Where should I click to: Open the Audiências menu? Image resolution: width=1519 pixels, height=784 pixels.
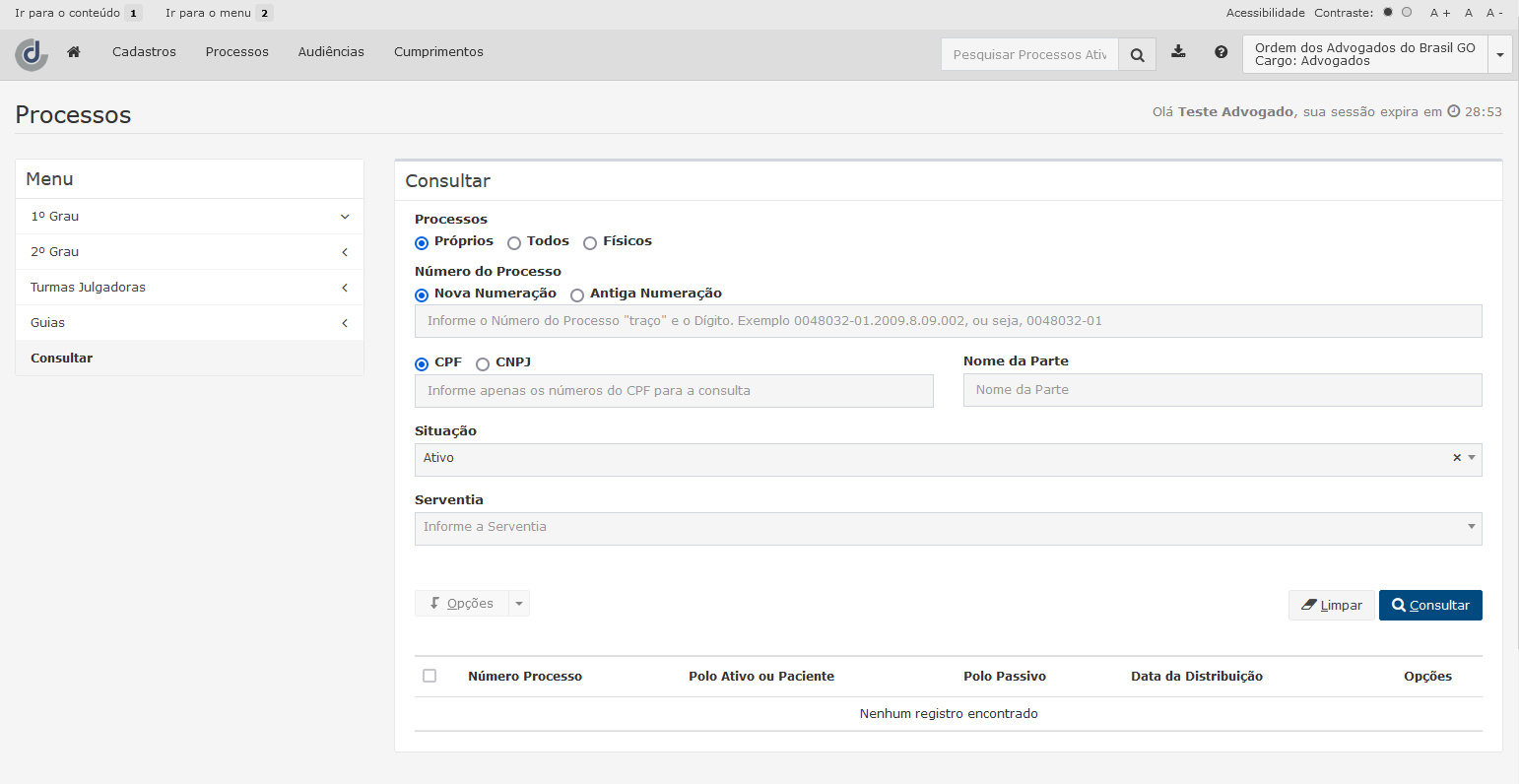click(331, 52)
